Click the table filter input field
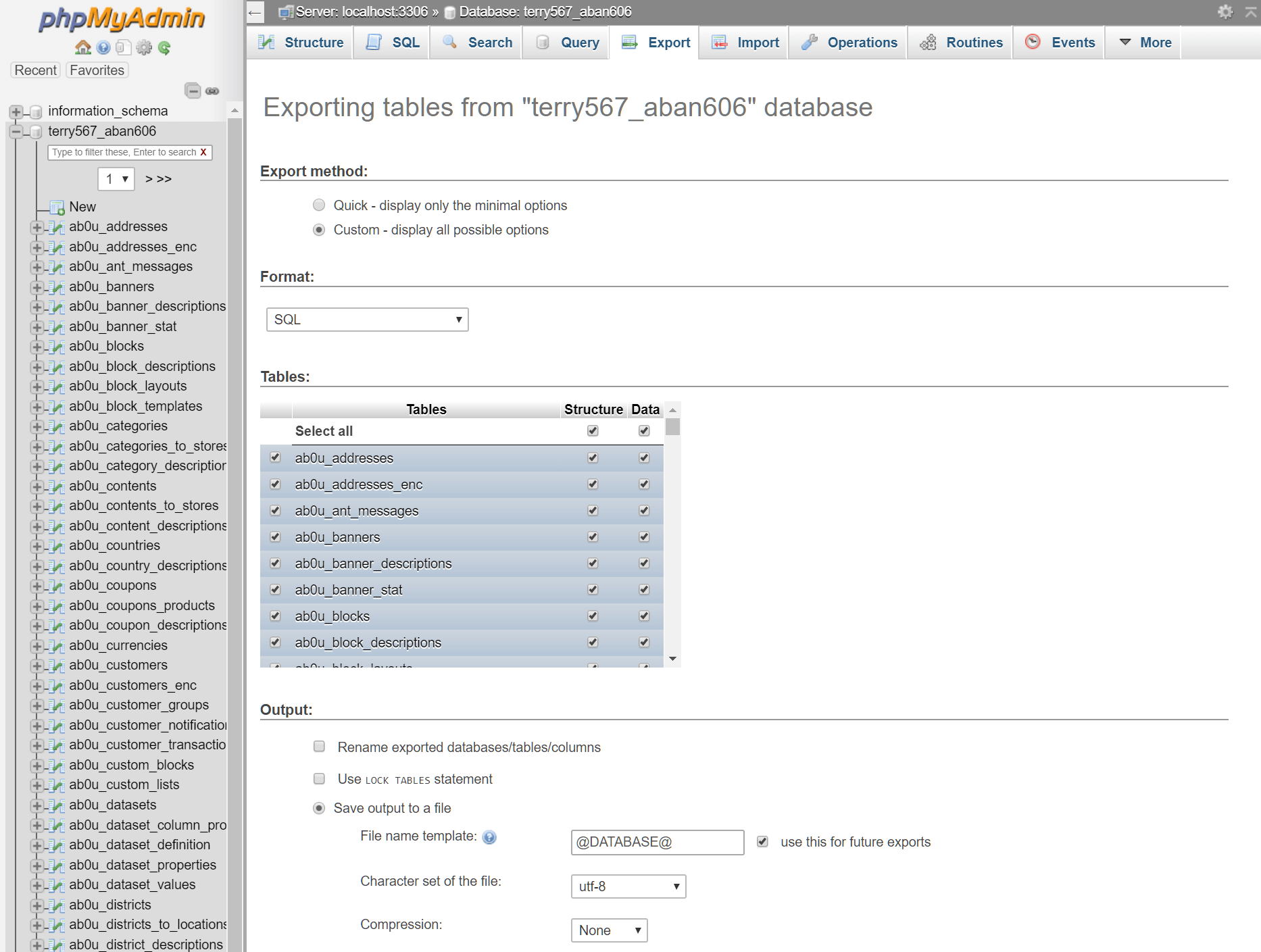This screenshot has width=1261, height=952. (124, 152)
